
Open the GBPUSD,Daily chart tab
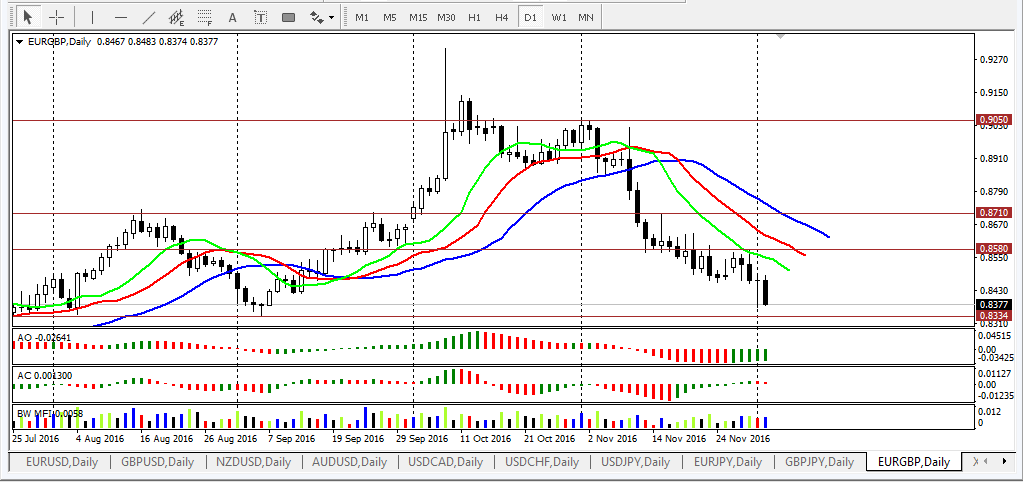(157, 462)
